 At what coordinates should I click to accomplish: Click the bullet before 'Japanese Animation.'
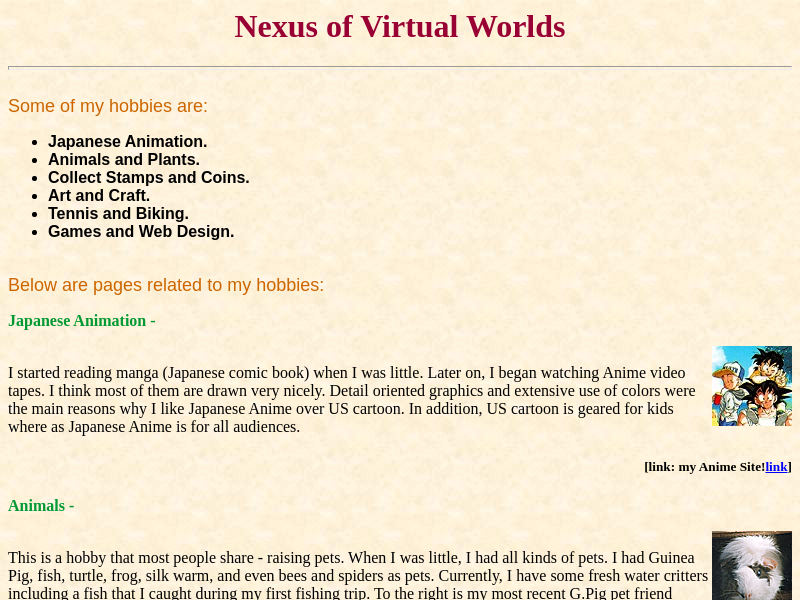click(35, 143)
